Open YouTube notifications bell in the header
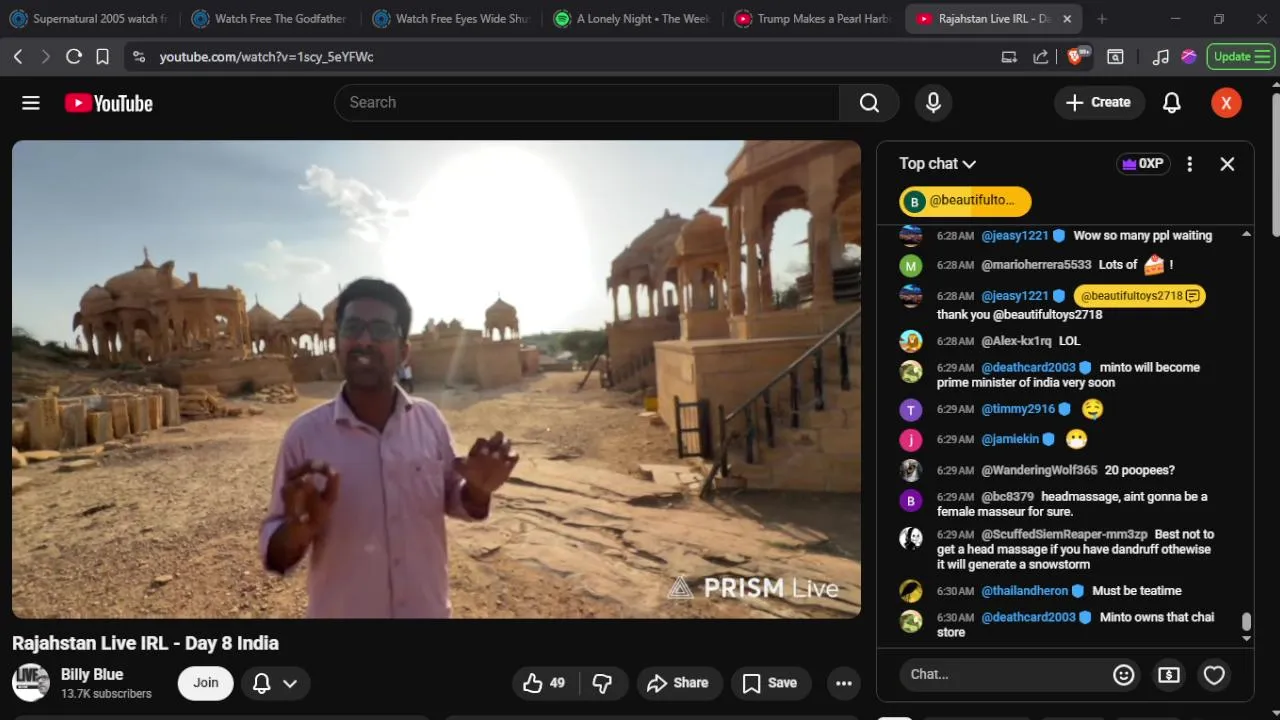The image size is (1280, 720). (1171, 102)
